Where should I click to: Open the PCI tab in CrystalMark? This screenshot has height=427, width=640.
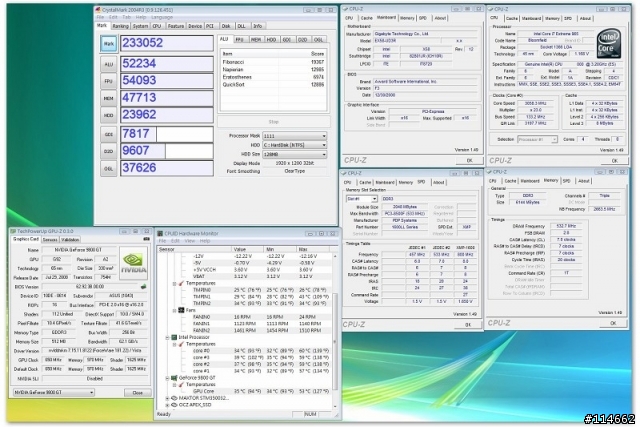[x=210, y=26]
